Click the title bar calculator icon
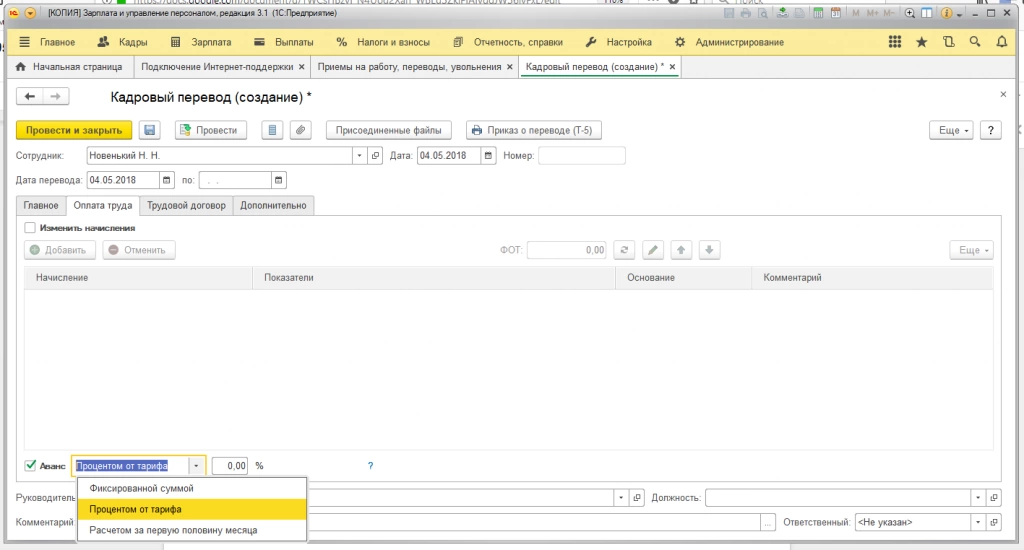The width and height of the screenshot is (1024, 550). 818,13
